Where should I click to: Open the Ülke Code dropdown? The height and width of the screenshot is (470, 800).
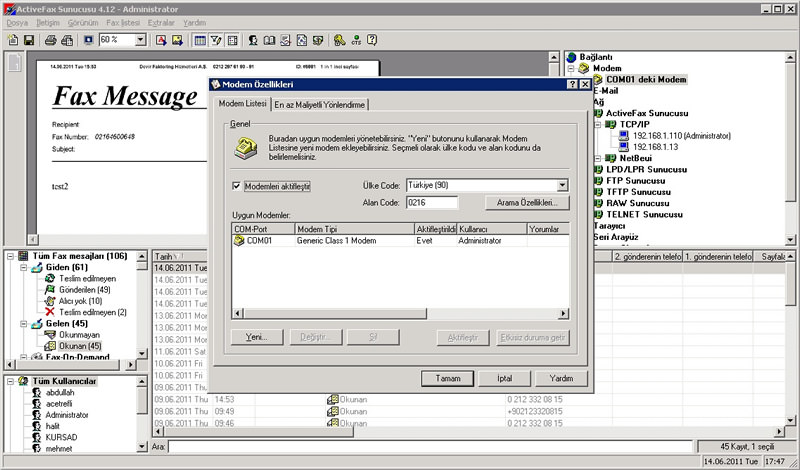pos(562,185)
